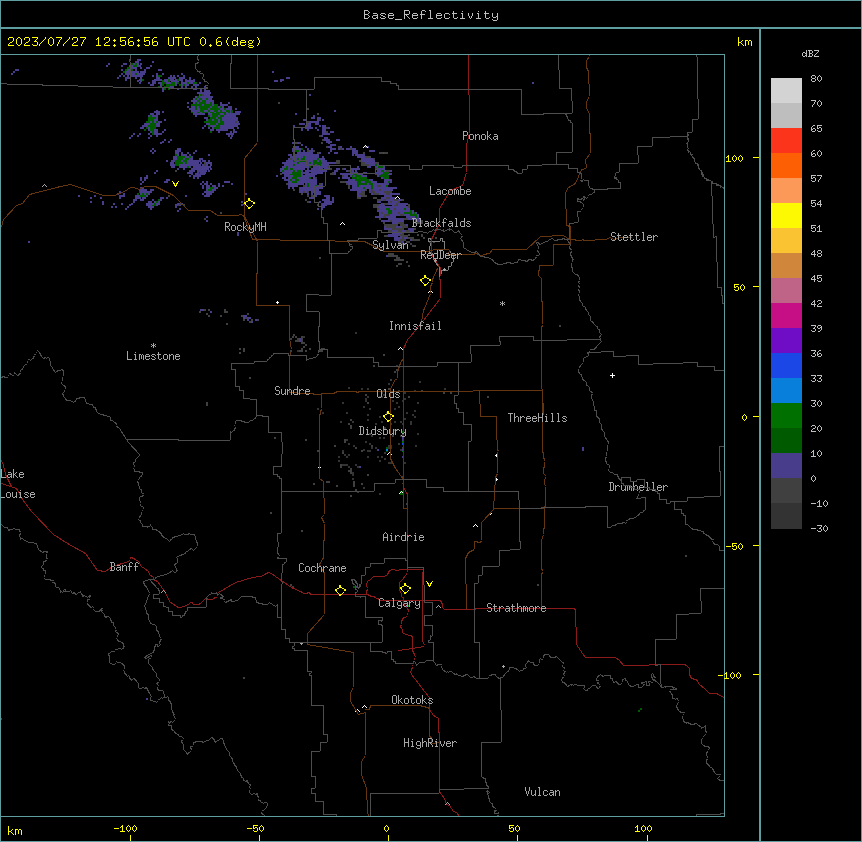Click the ThreeHills town label

(537, 418)
